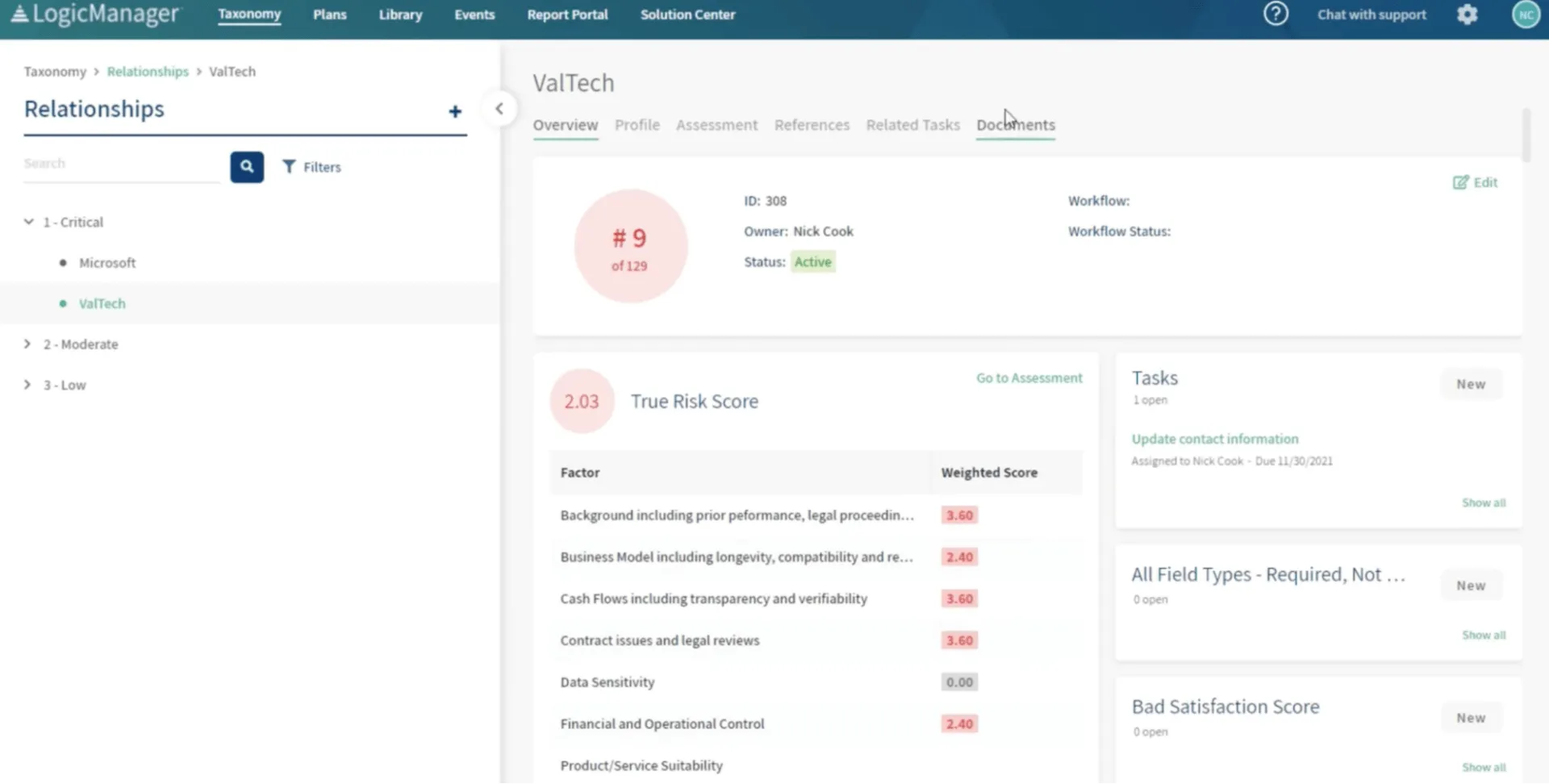Open the help question mark icon
The height and width of the screenshot is (784, 1549).
point(1276,15)
